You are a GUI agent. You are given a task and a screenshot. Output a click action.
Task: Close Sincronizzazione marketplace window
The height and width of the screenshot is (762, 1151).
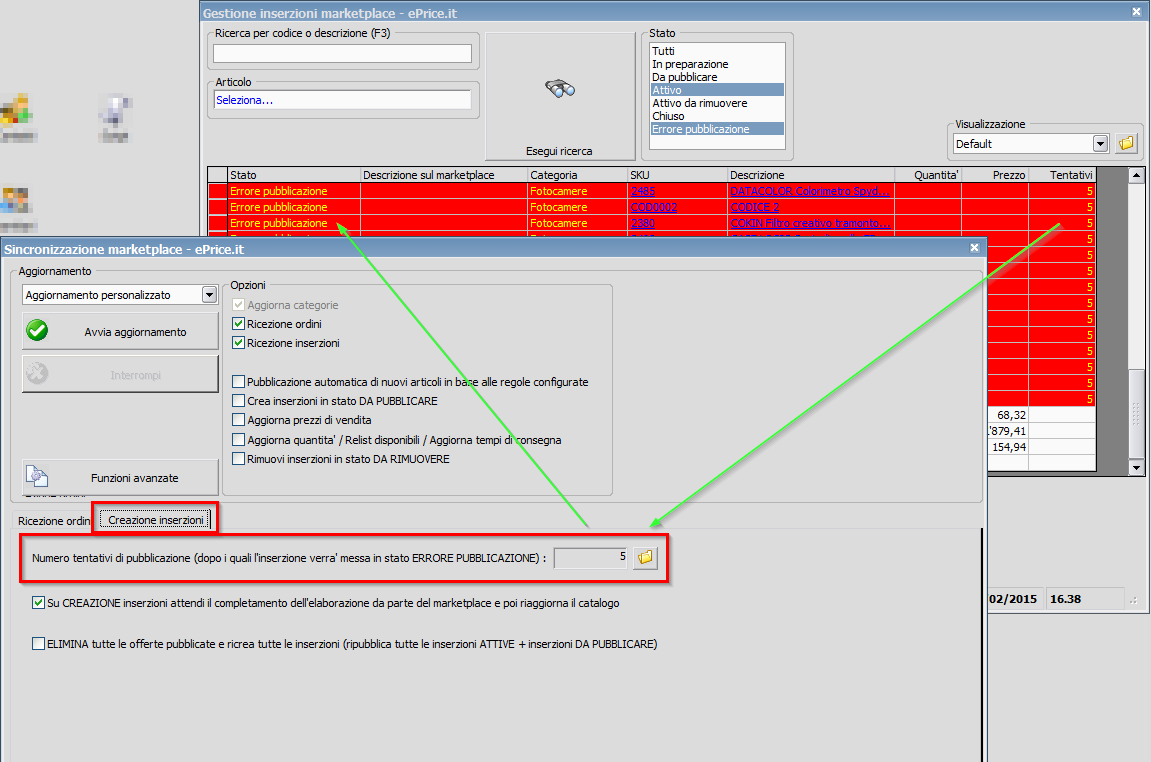point(975,248)
